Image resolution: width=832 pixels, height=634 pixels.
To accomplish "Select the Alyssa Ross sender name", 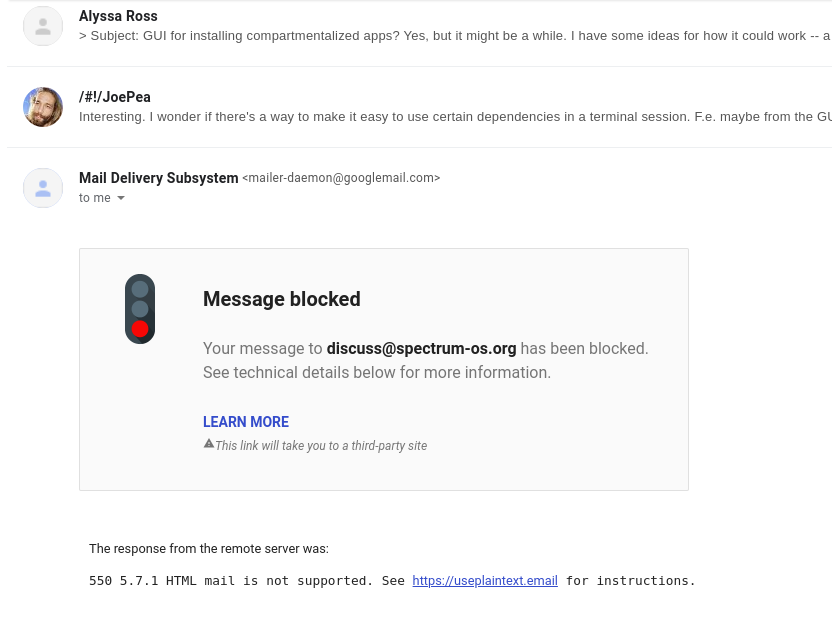I will pos(118,16).
